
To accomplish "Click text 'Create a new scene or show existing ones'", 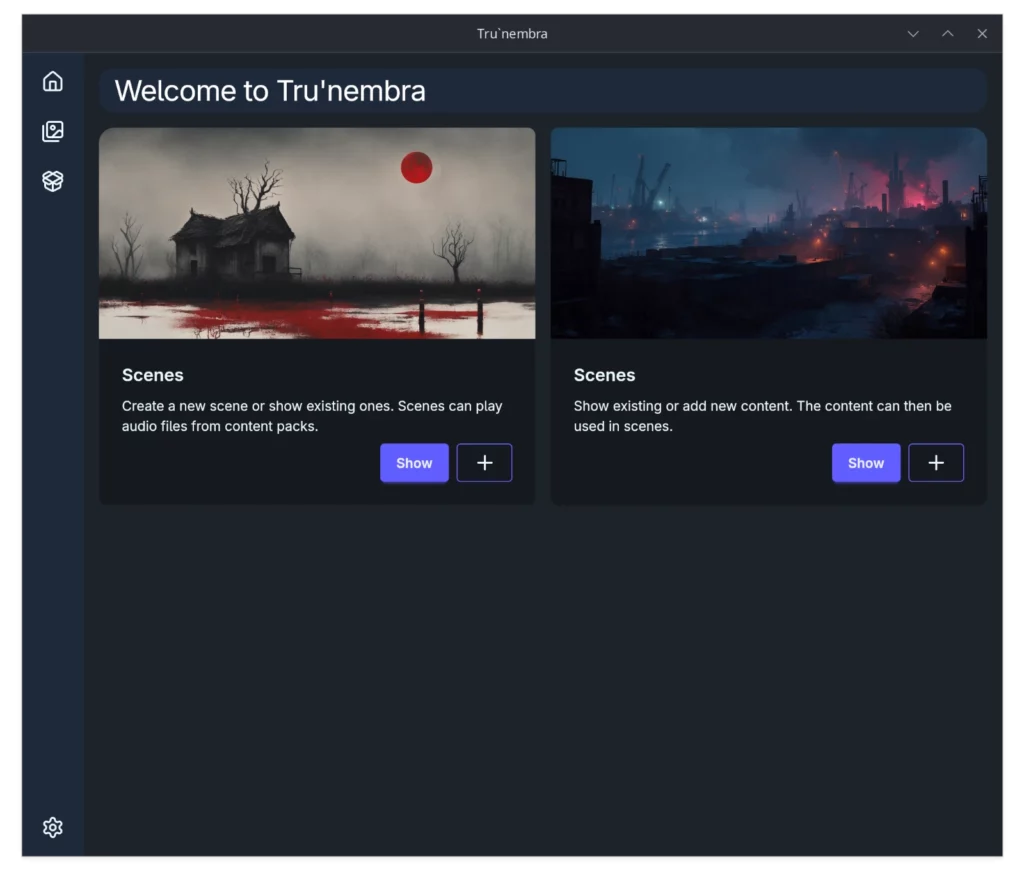I will (257, 406).
